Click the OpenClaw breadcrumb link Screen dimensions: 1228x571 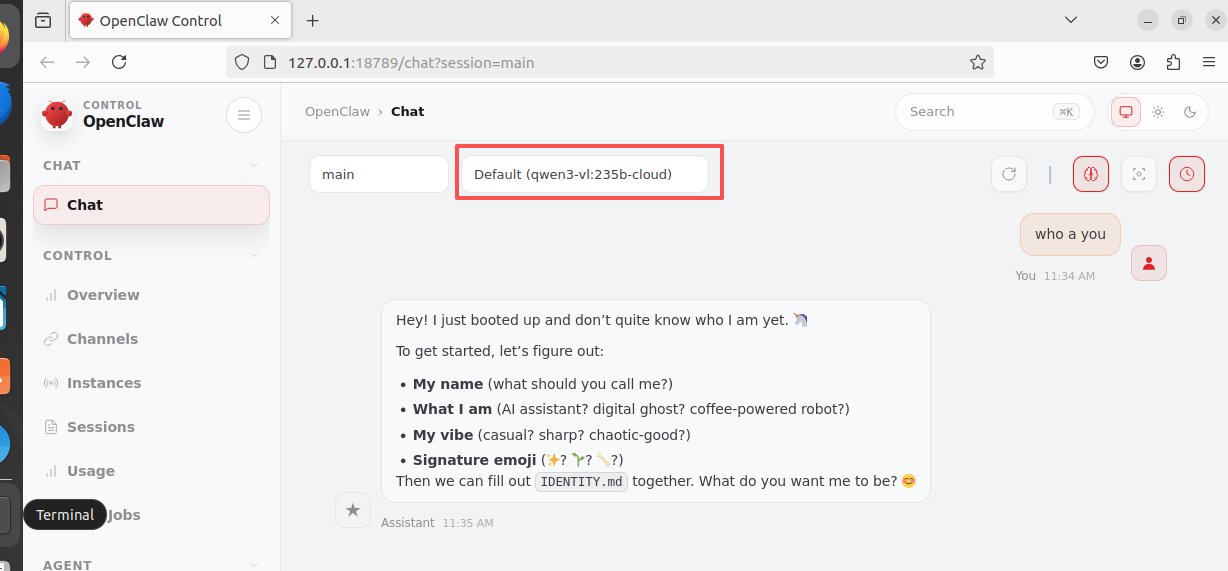pyautogui.click(x=337, y=111)
